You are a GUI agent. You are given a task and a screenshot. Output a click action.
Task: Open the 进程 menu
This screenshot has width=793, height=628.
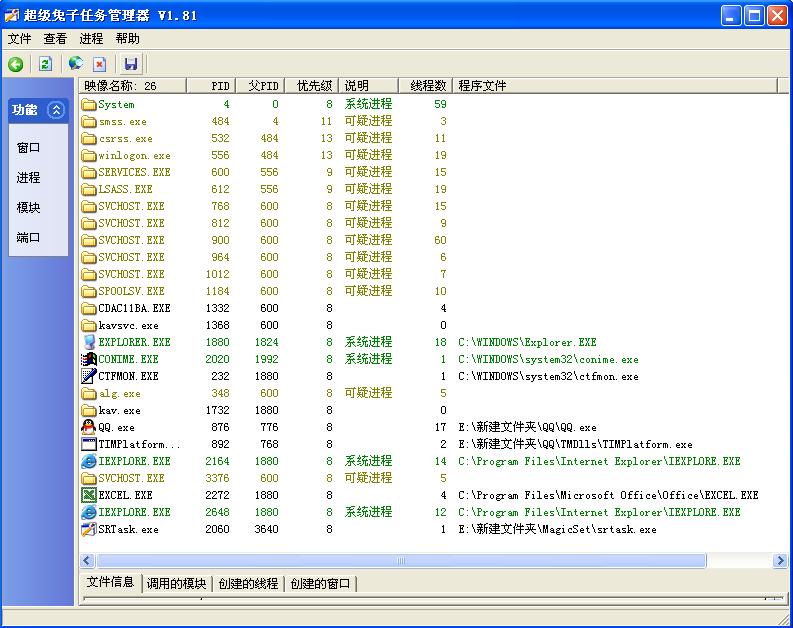91,39
